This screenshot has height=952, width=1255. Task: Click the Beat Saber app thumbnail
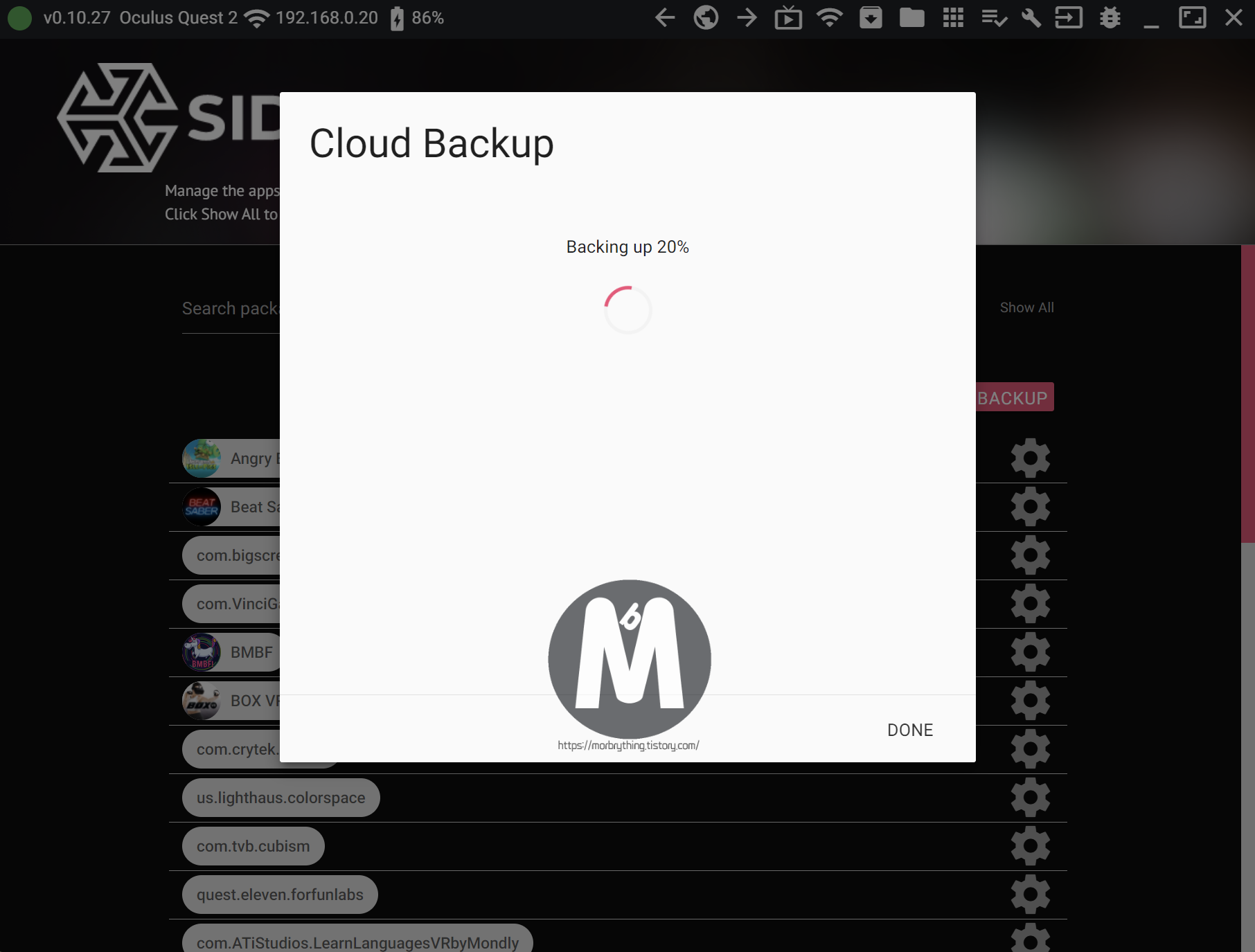pyautogui.click(x=202, y=507)
